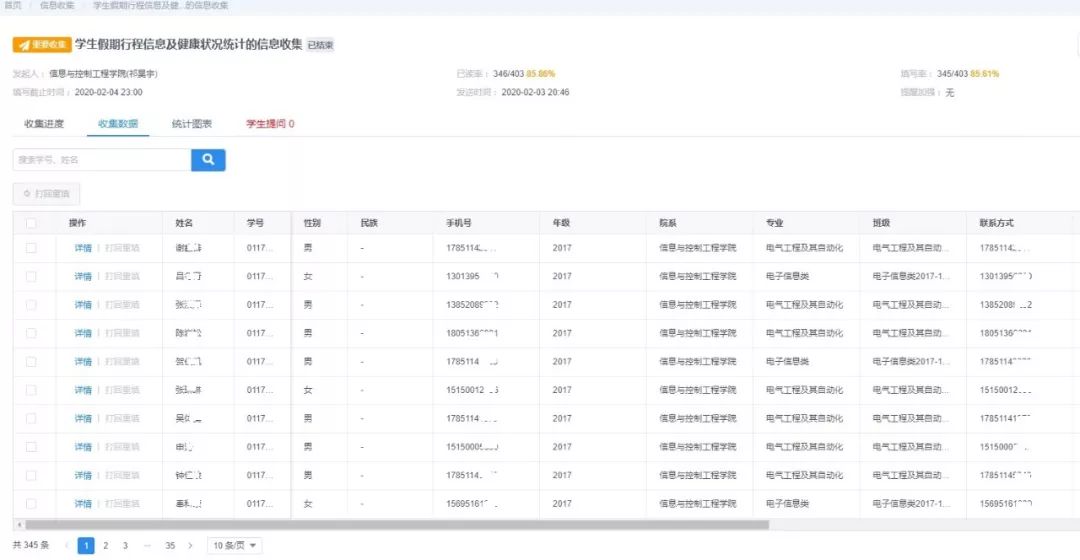Click the horizontal scrollbar's left arrow
The image size is (1080, 560).
[x=17, y=525]
